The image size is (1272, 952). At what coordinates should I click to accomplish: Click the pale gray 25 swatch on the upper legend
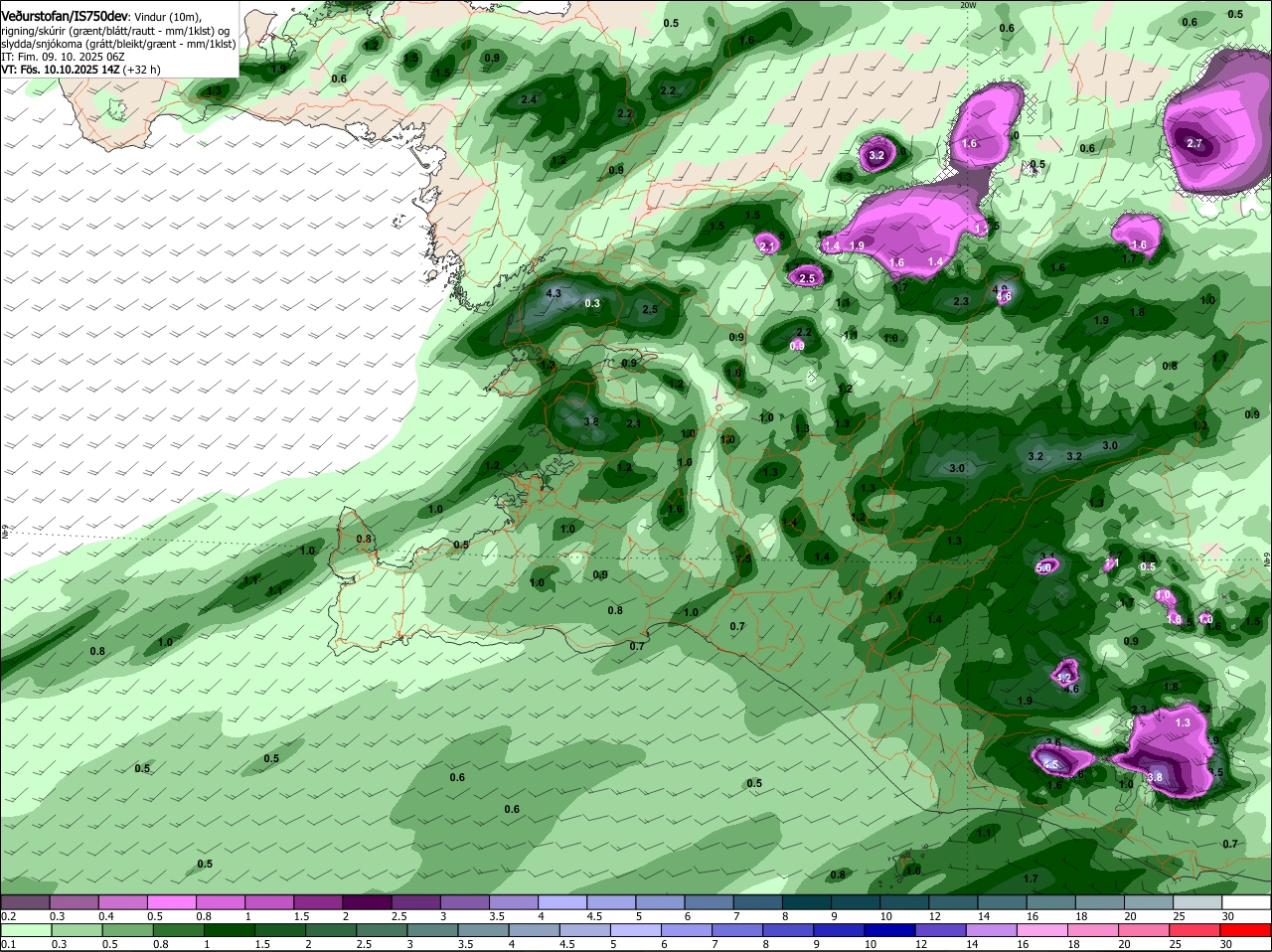click(x=1198, y=901)
